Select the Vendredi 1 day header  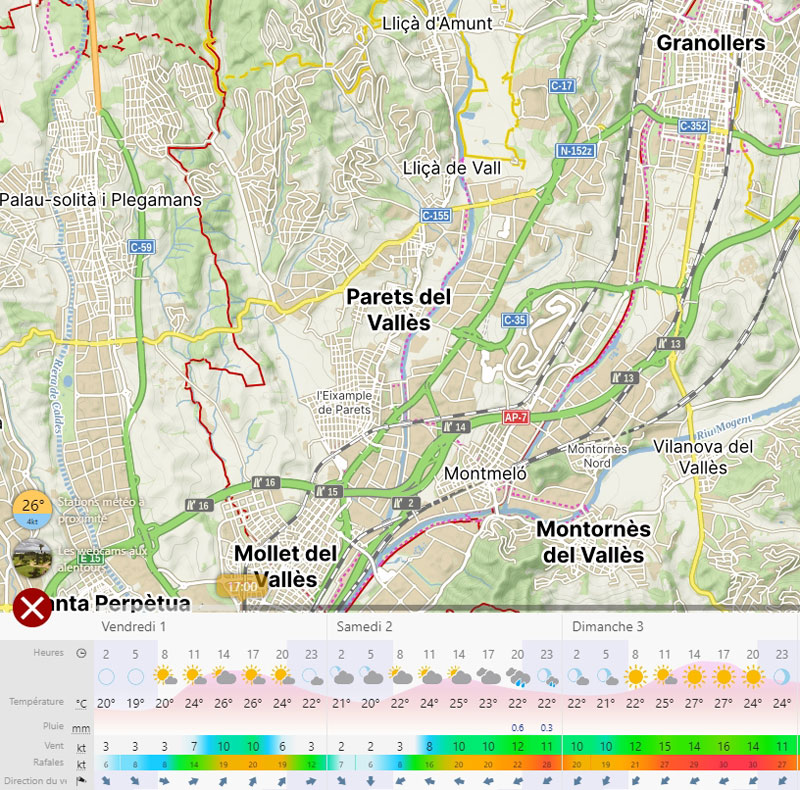(x=134, y=626)
